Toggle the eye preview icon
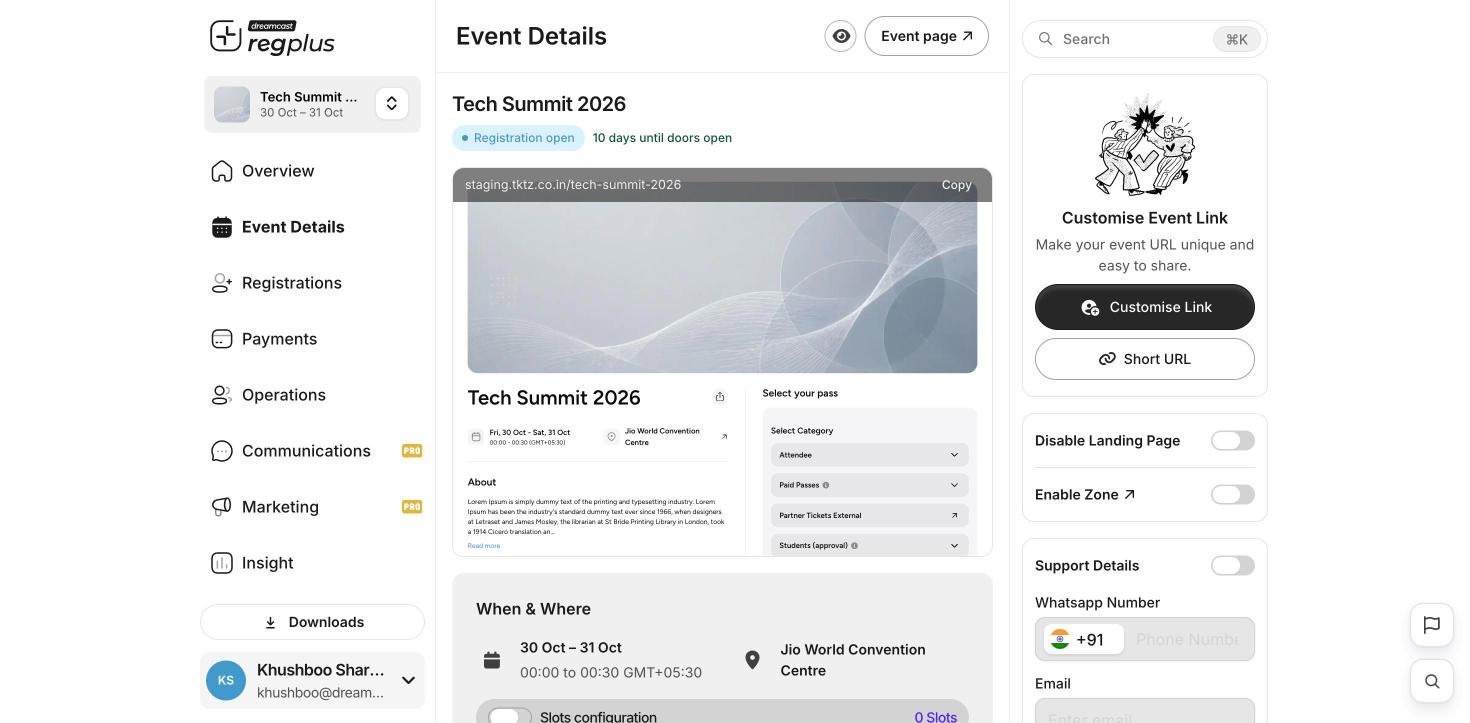This screenshot has height=723, width=1470. [x=841, y=36]
